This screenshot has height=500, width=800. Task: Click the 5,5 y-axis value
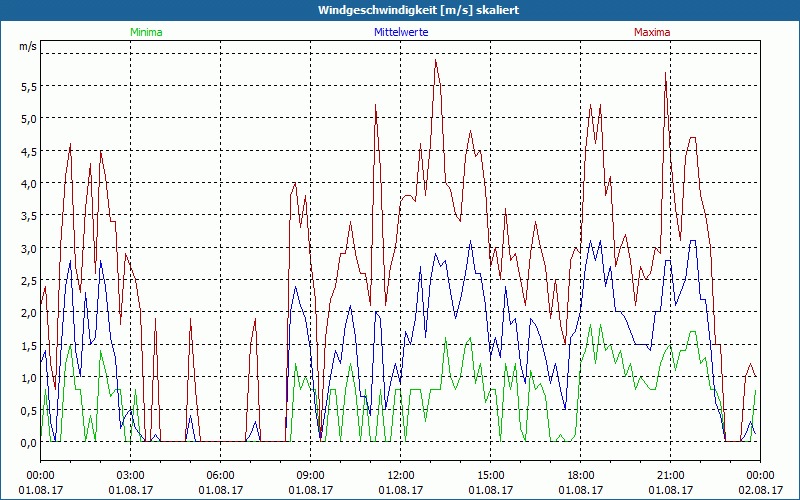click(x=29, y=87)
